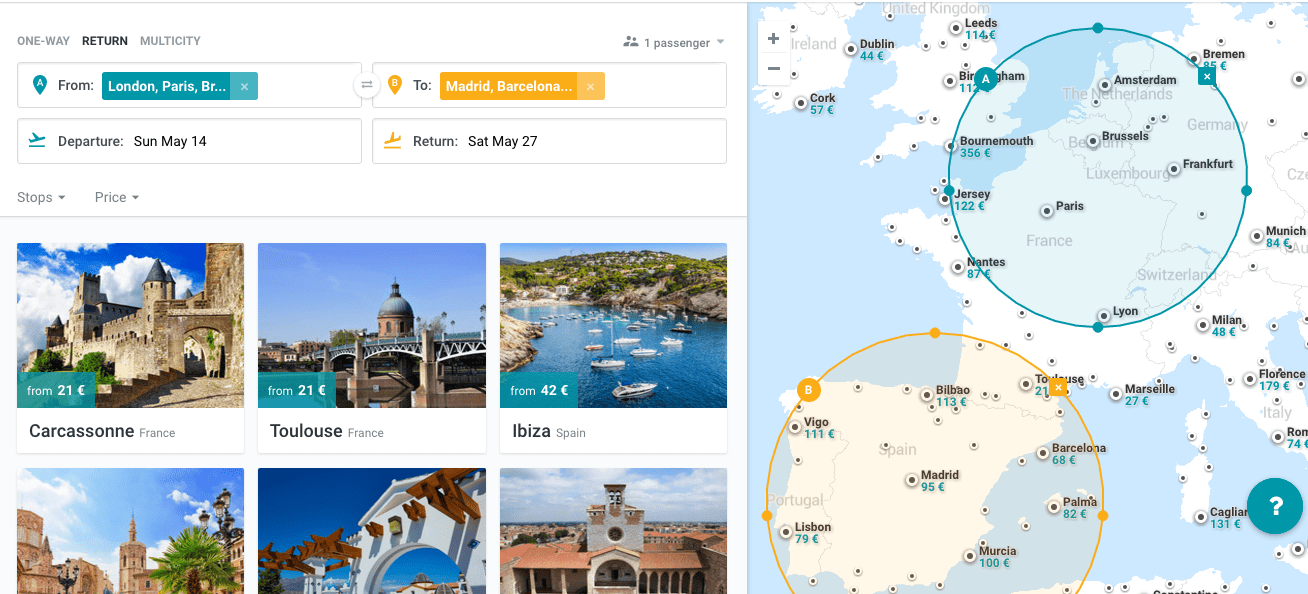The width and height of the screenshot is (1308, 594).
Task: Expand the Stops filter
Action: (41, 197)
